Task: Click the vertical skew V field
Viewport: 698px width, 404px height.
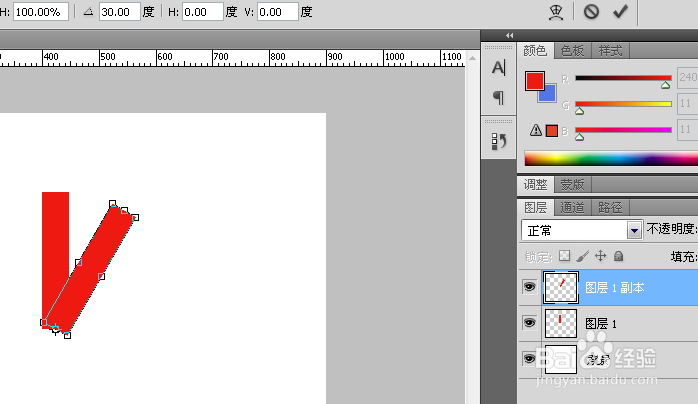Action: [x=277, y=12]
